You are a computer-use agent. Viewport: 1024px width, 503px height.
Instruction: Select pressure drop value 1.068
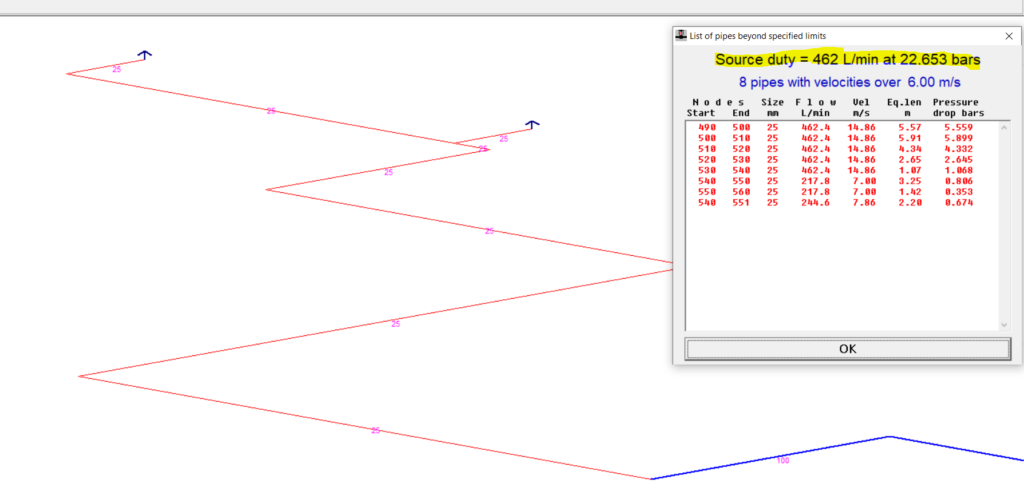click(x=959, y=170)
